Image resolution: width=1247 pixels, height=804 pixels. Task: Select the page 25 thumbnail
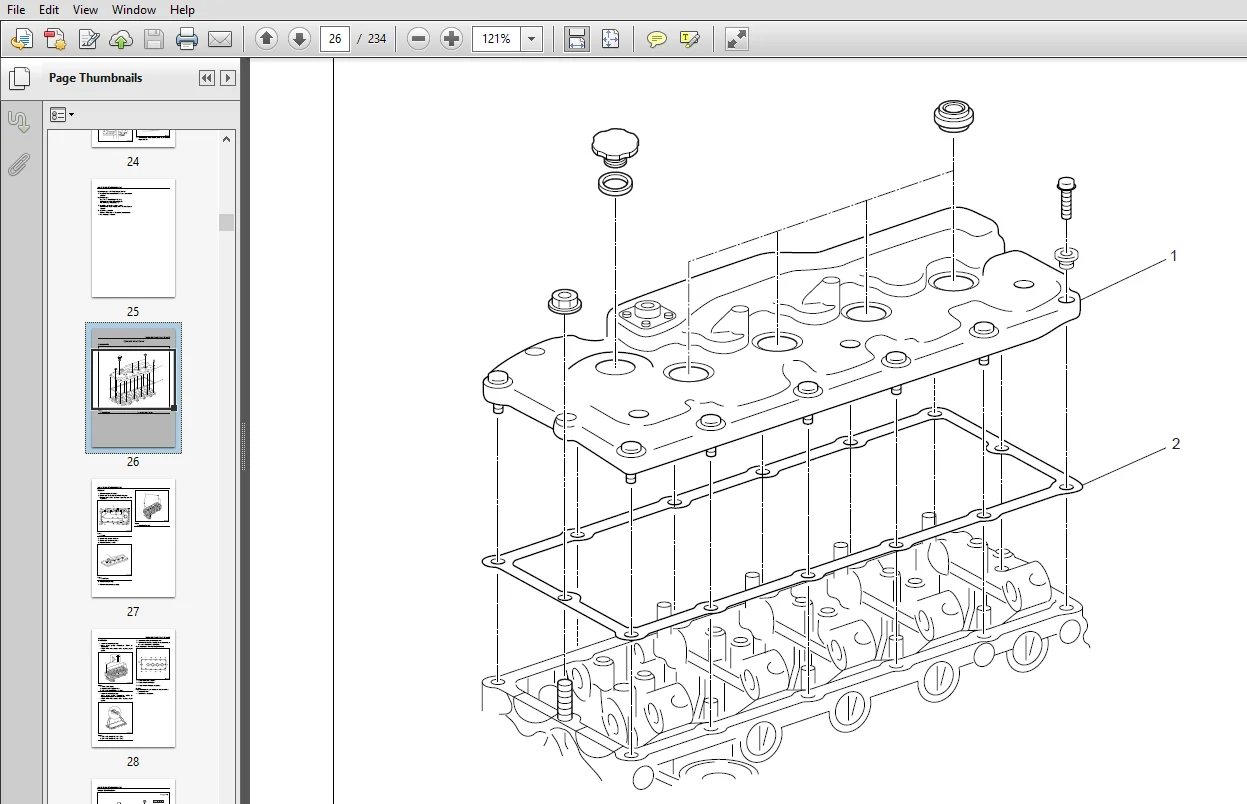pyautogui.click(x=133, y=238)
